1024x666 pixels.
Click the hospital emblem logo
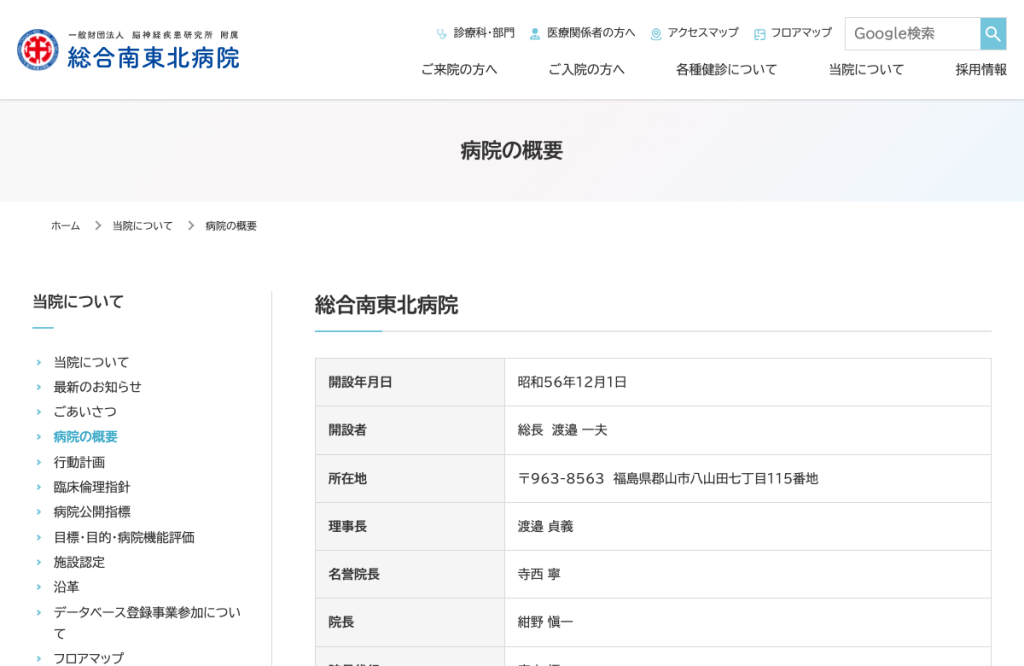(x=38, y=50)
